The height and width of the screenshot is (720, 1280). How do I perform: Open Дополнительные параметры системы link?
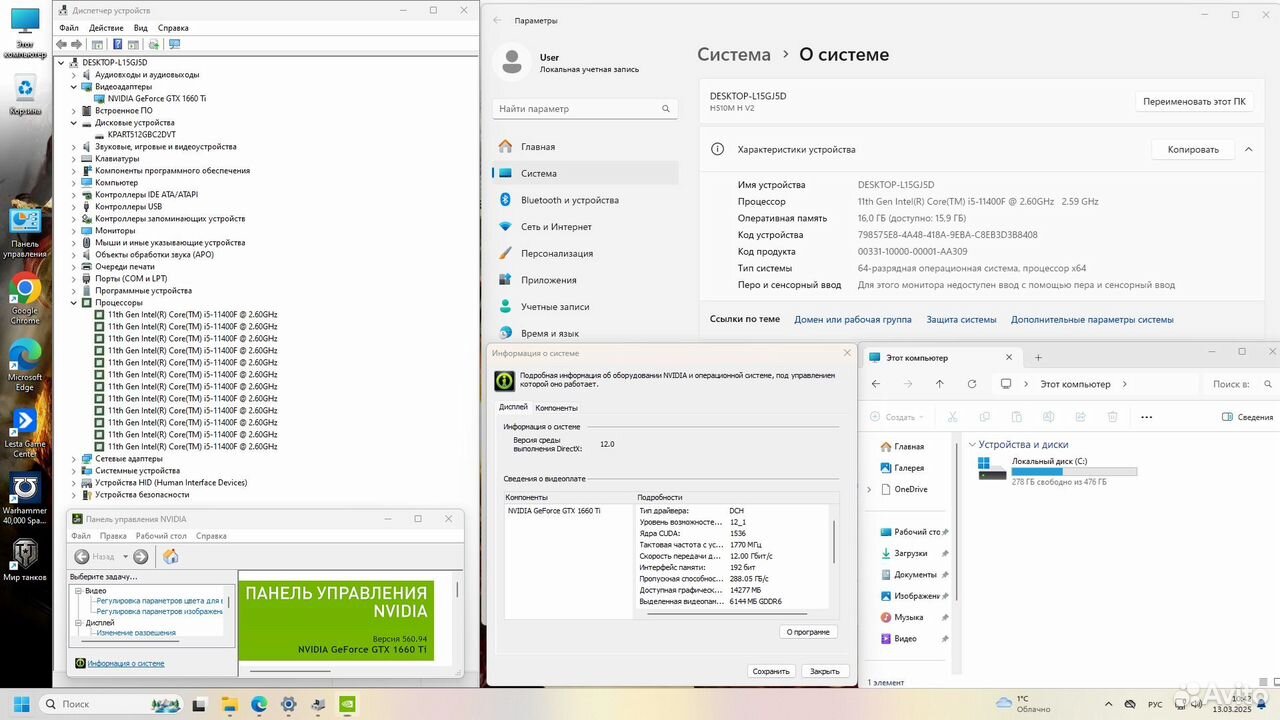(1092, 320)
